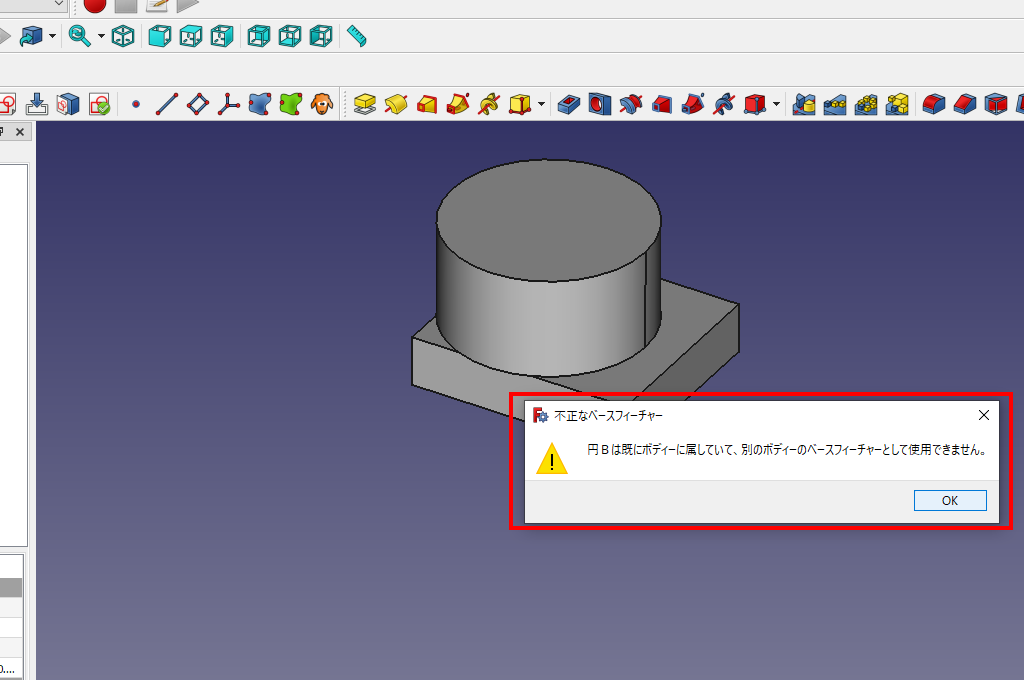The width and height of the screenshot is (1024, 680).
Task: Switch to top view cube
Action: (x=191, y=36)
